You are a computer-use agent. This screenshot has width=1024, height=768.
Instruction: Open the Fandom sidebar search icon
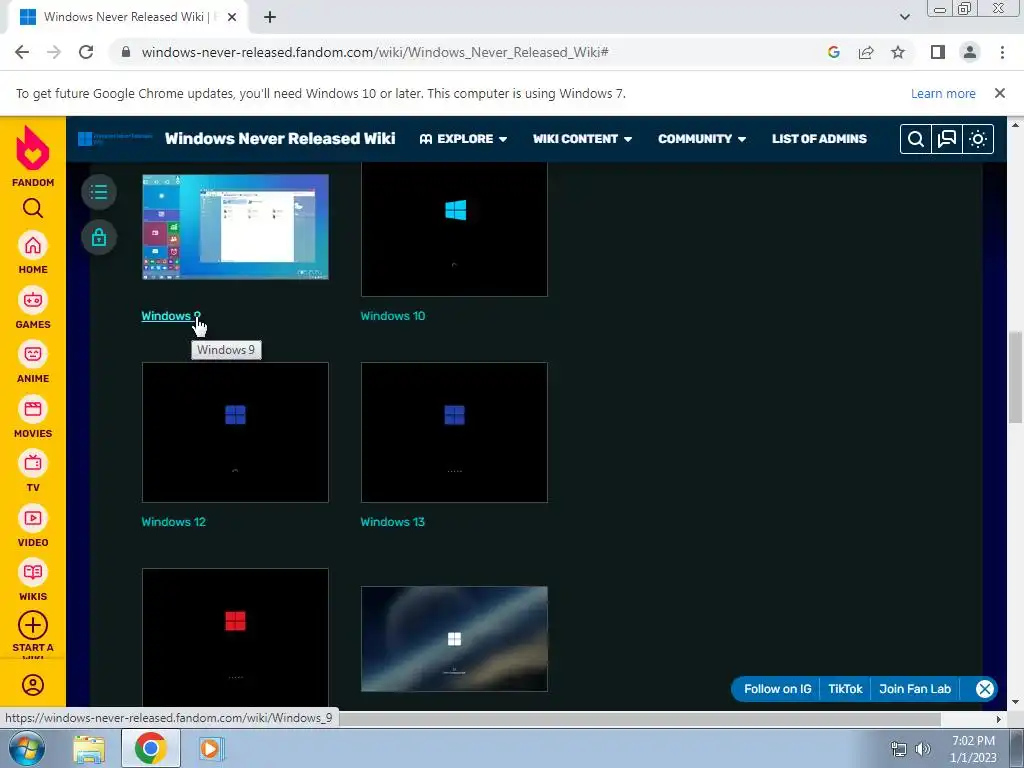(x=33, y=208)
